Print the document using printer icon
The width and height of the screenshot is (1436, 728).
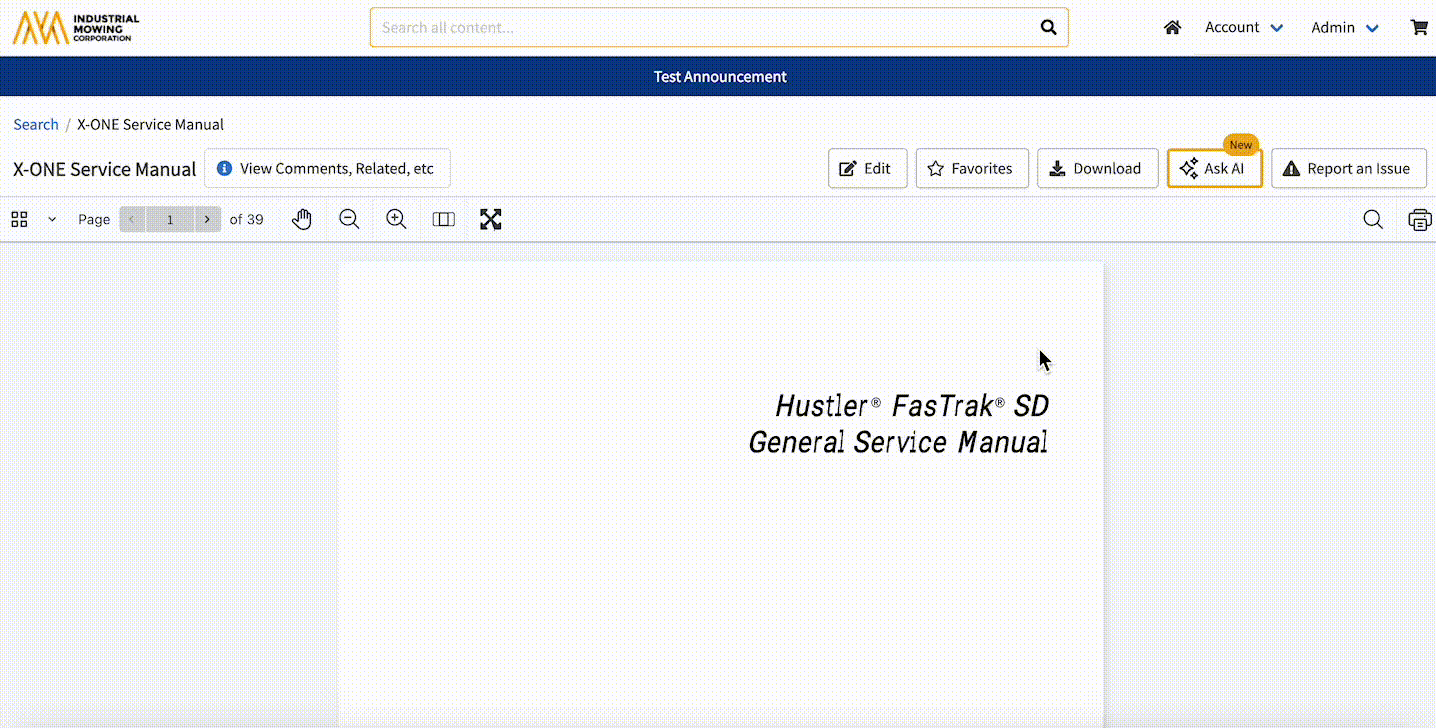click(1419, 220)
